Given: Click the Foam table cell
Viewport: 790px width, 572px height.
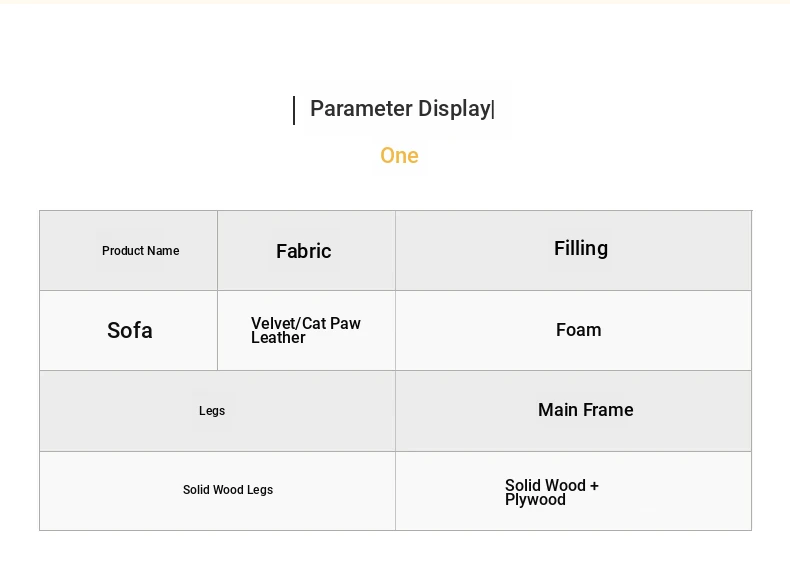Looking at the screenshot, I should pos(579,330).
